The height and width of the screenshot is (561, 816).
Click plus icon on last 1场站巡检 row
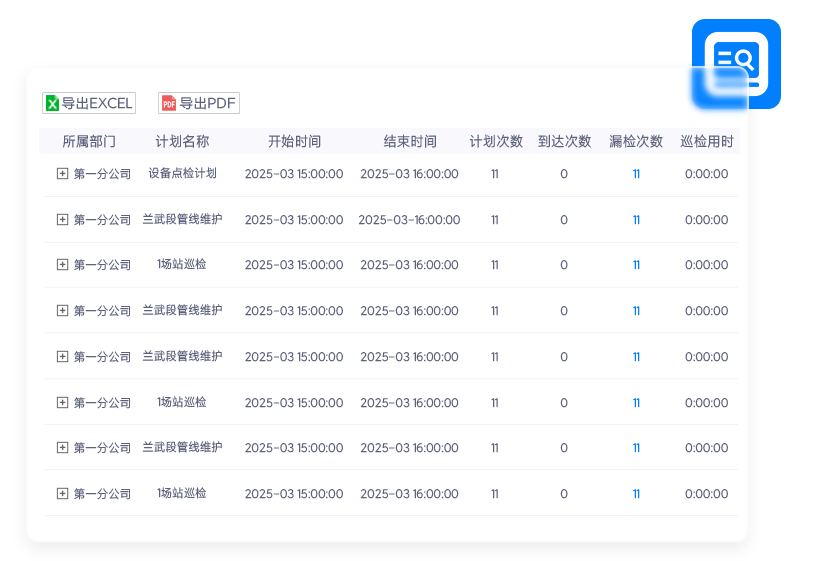(62, 494)
